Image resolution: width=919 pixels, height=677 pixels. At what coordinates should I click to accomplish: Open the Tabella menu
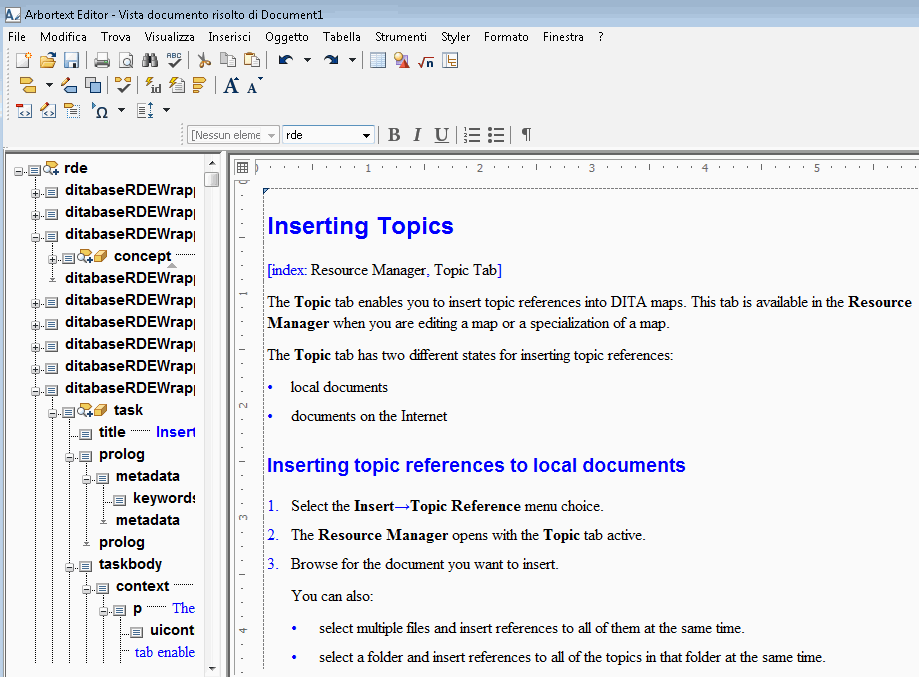click(x=342, y=37)
